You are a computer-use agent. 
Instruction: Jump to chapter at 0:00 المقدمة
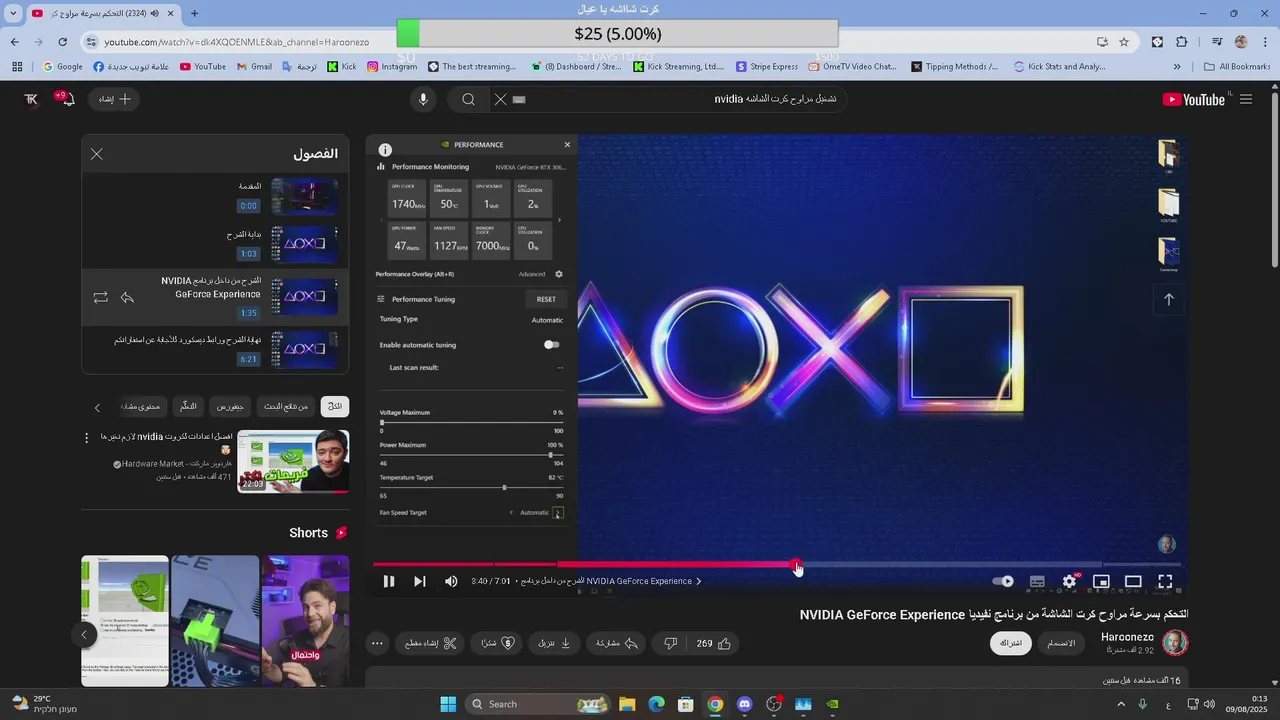(x=215, y=197)
